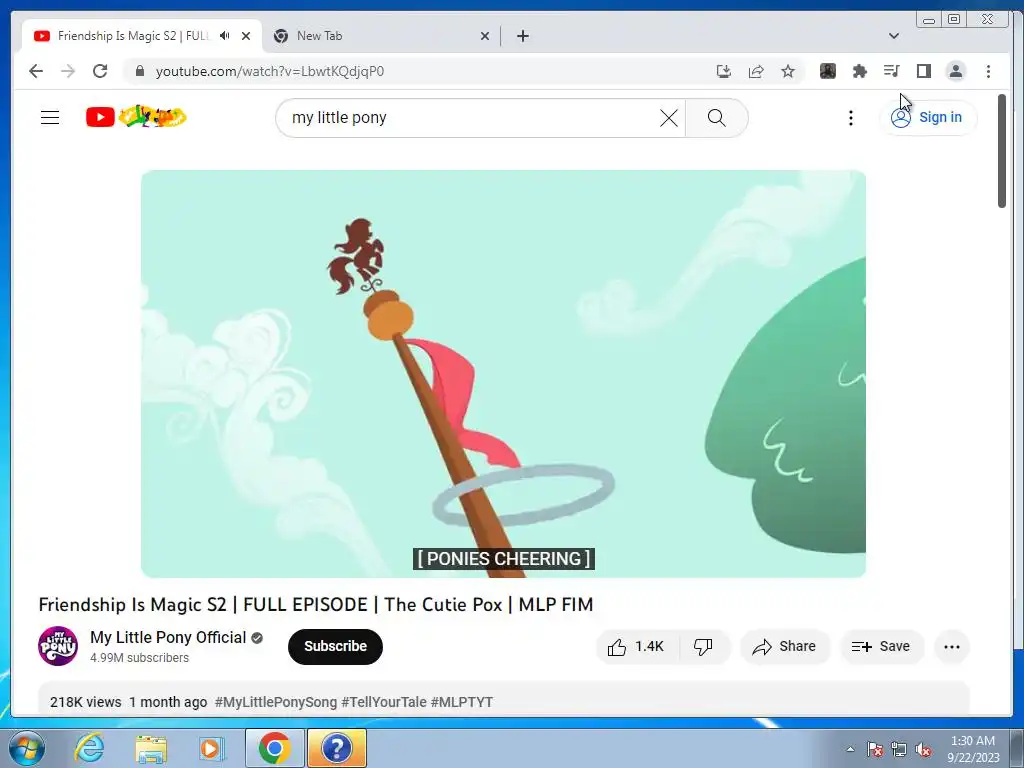Open My Little Pony Official channel avatar
The image size is (1024, 768).
[58, 646]
